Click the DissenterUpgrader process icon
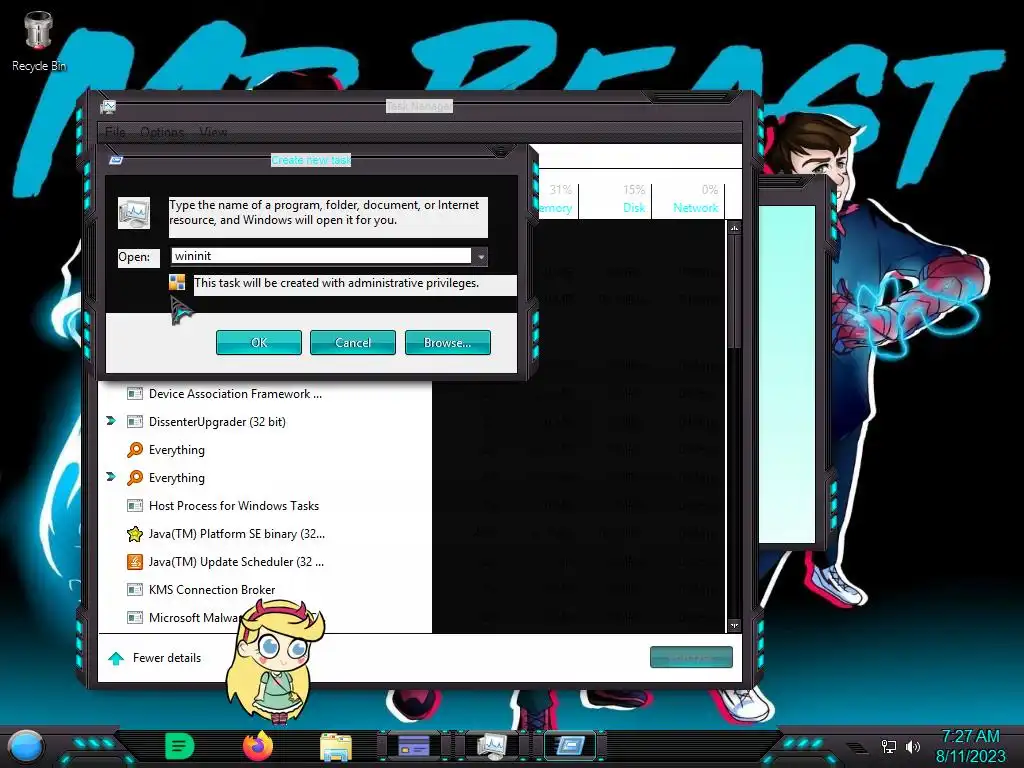1024x768 pixels. point(135,422)
